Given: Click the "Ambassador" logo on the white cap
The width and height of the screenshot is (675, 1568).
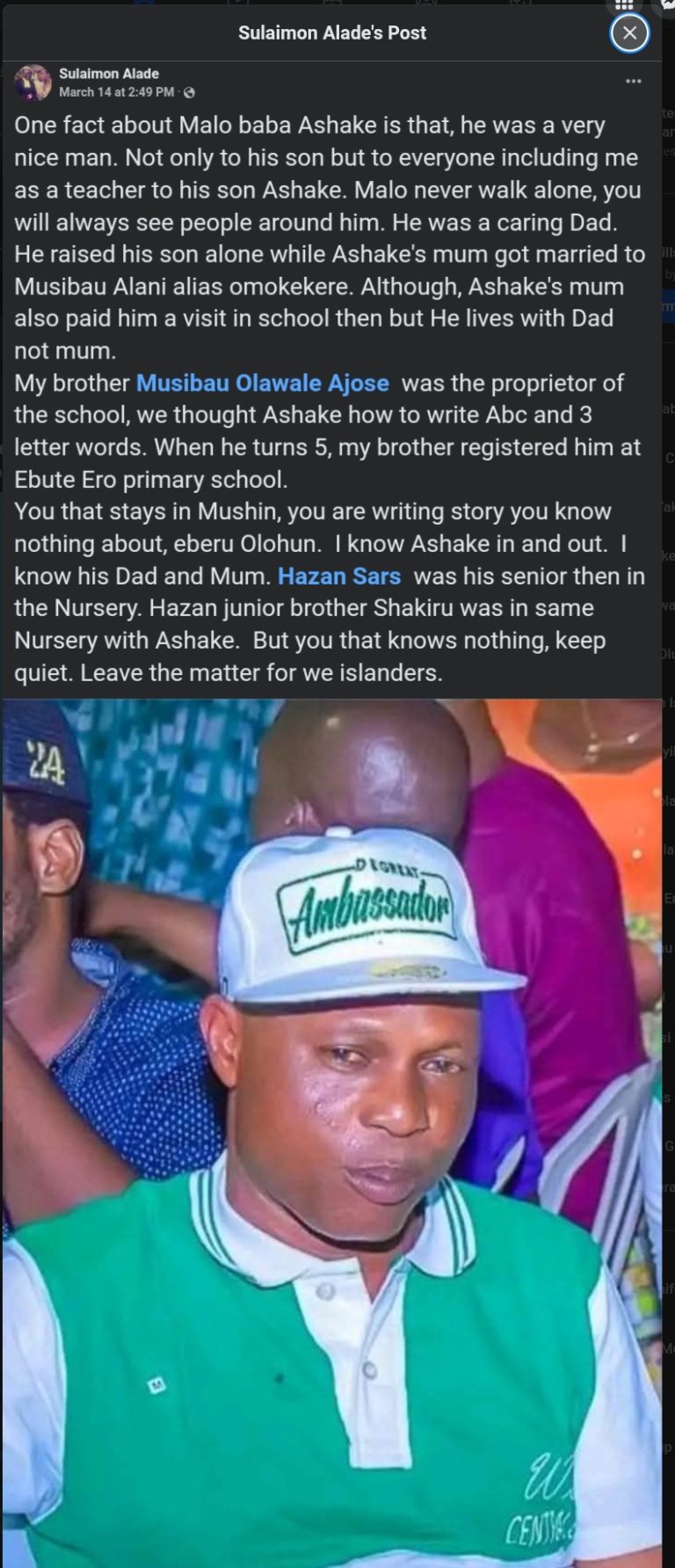Looking at the screenshot, I should (x=364, y=909).
